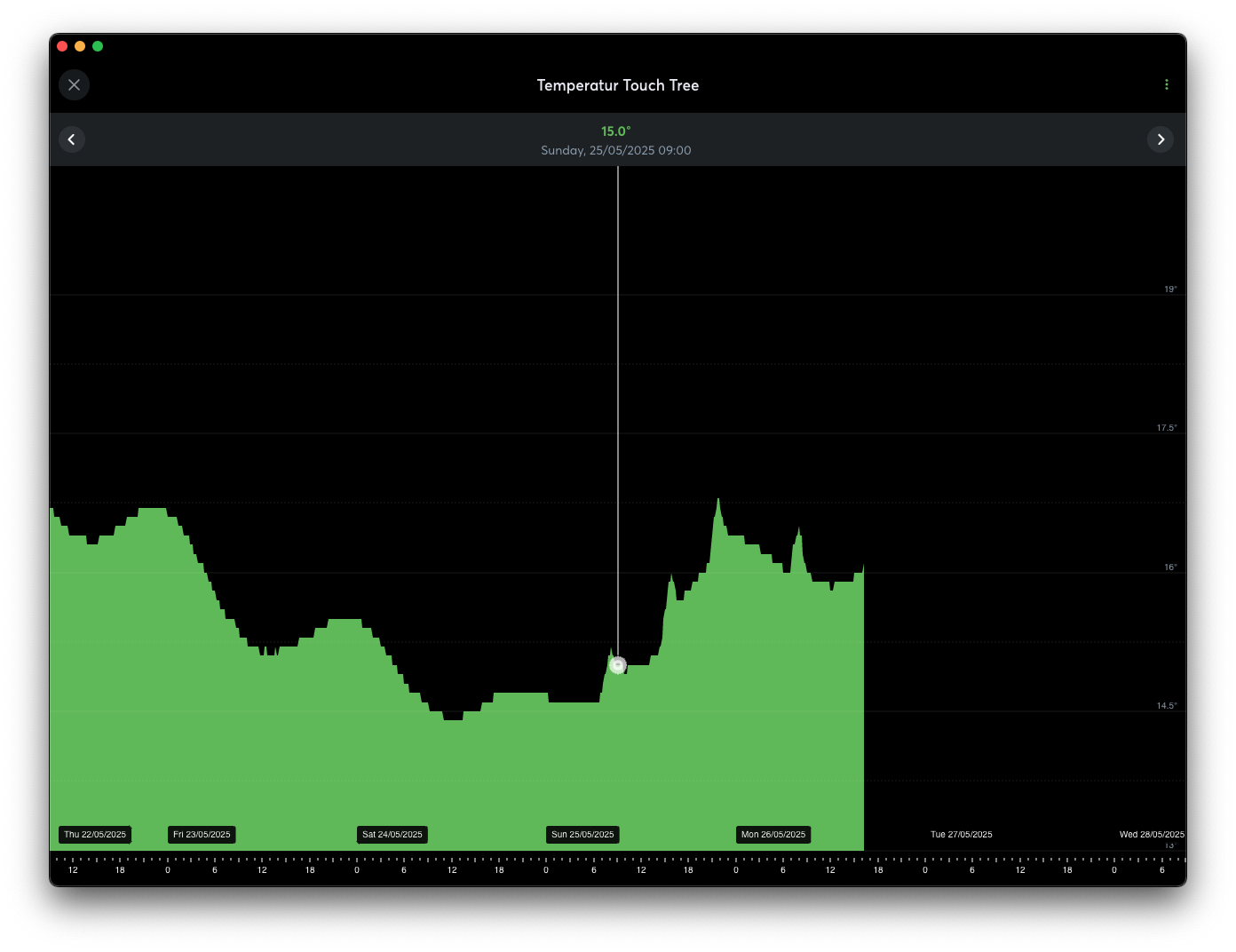Maximize the window with the green button
Viewport: 1236px width, 952px height.
pyautogui.click(x=98, y=46)
